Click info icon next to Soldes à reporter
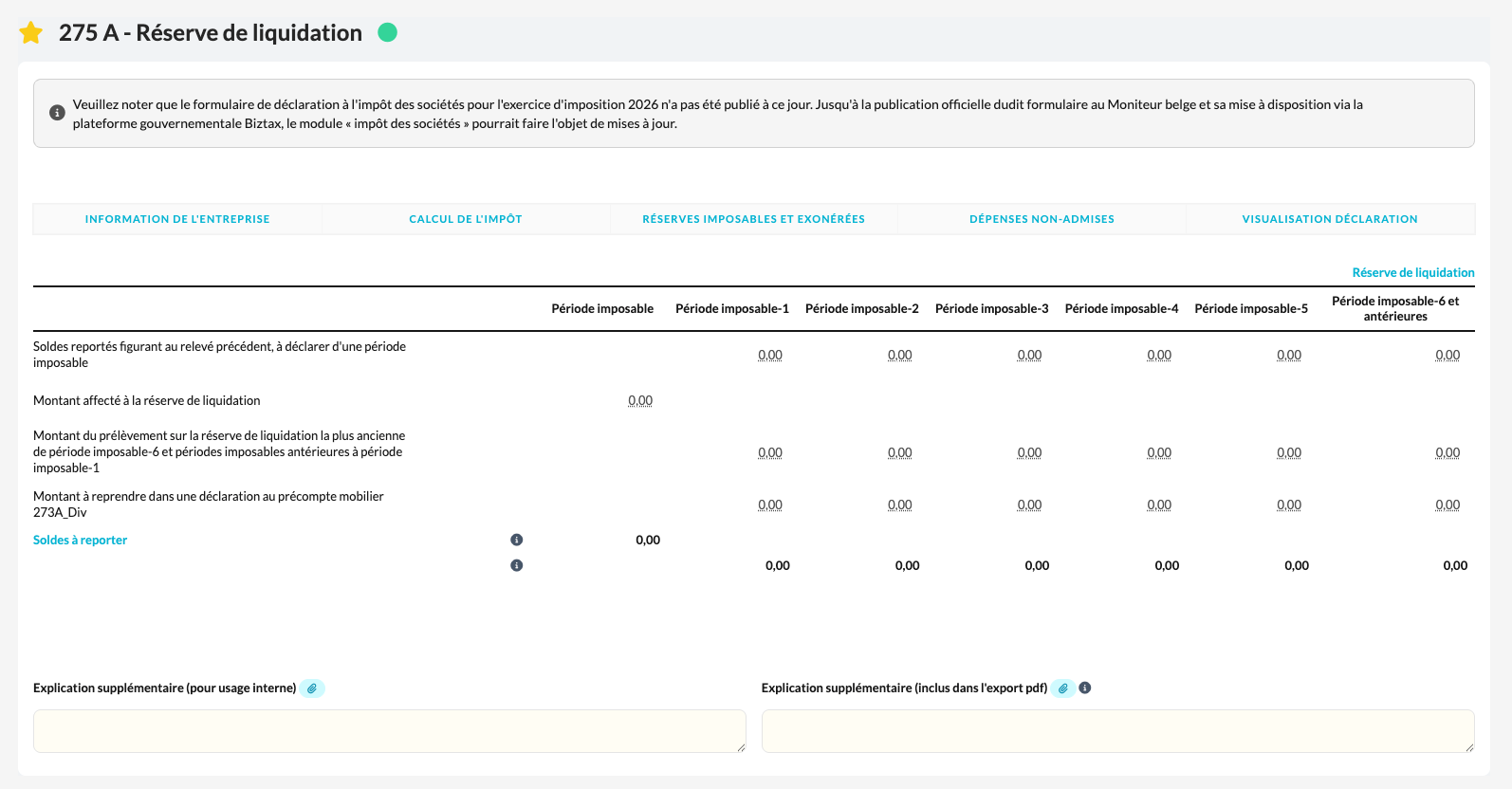 tap(516, 540)
